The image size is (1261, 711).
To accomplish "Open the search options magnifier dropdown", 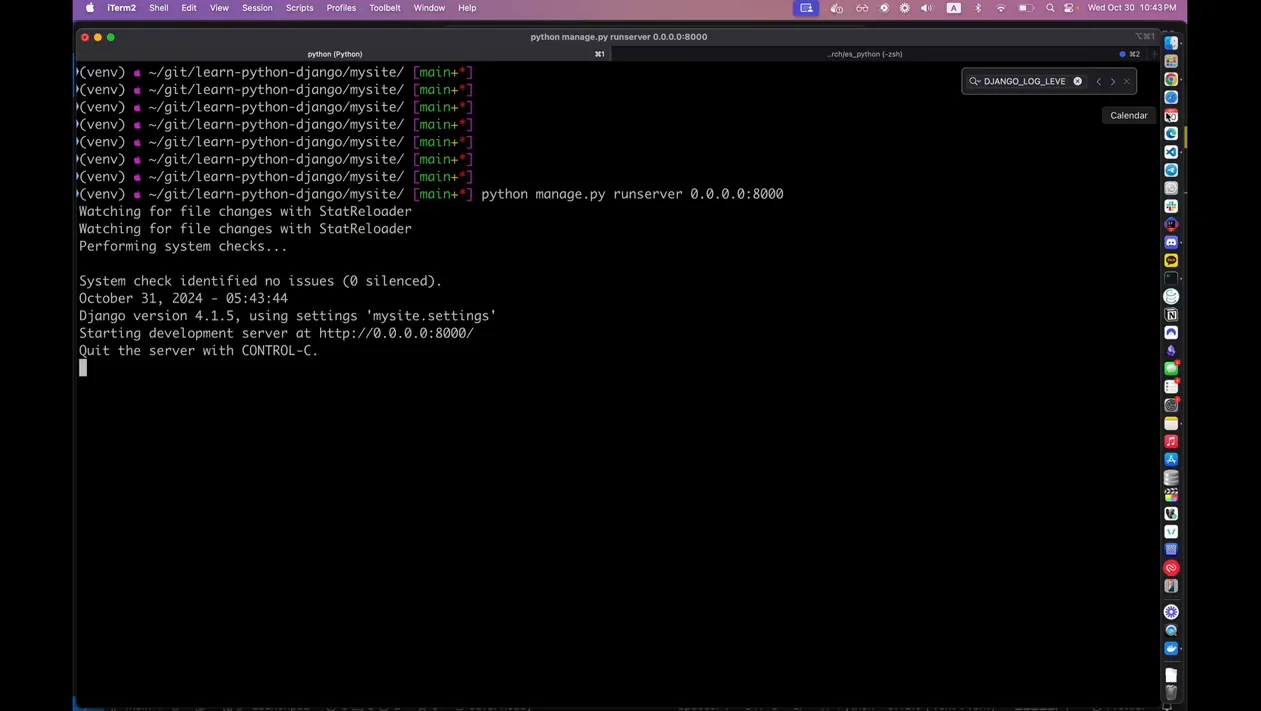I will click(975, 81).
